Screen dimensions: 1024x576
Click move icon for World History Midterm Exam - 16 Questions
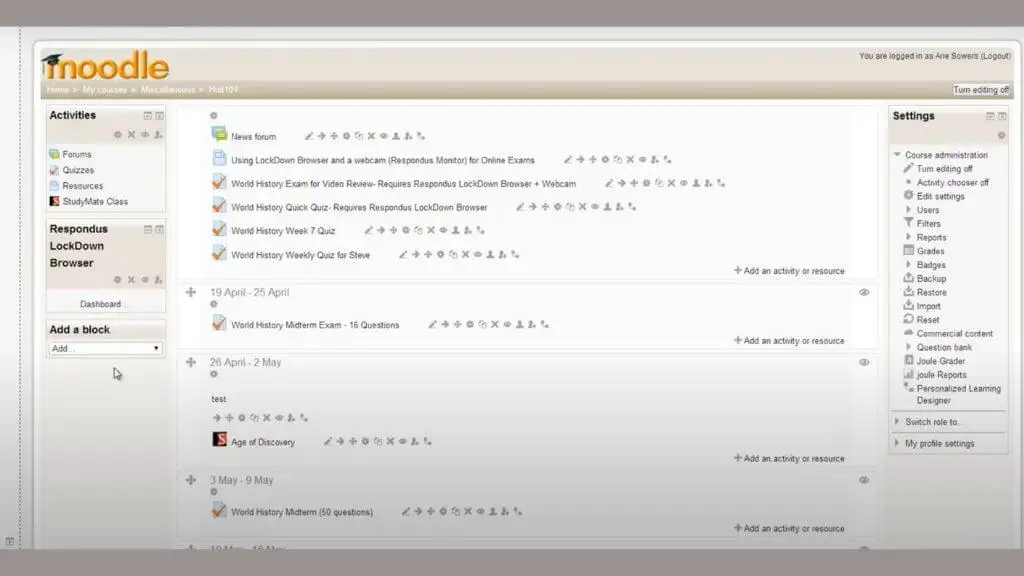(457, 324)
